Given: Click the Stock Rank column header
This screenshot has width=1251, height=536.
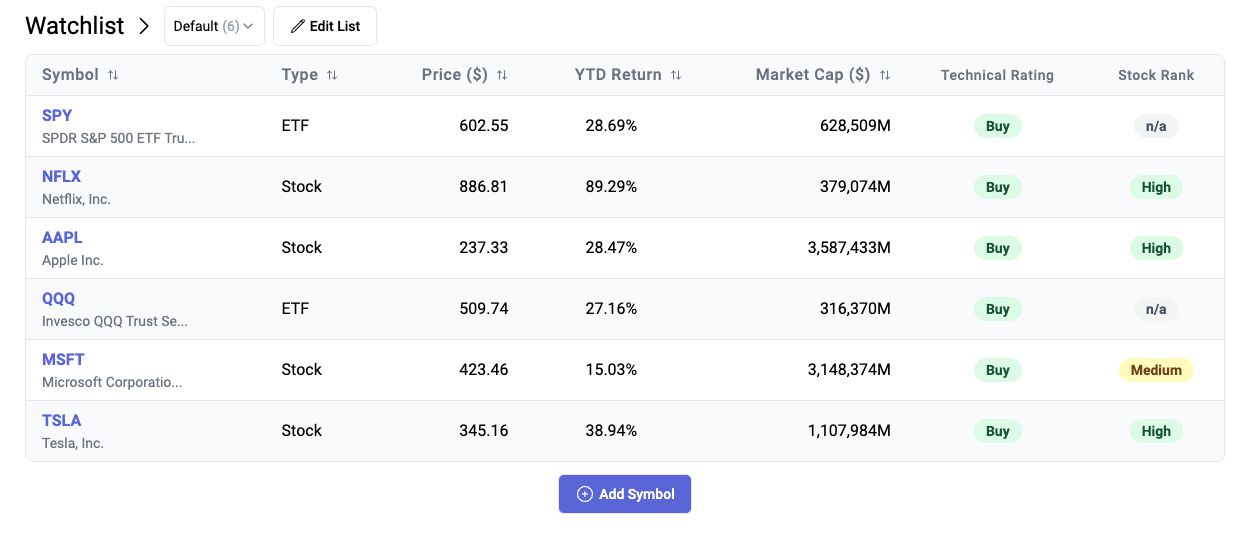Looking at the screenshot, I should [x=1156, y=75].
